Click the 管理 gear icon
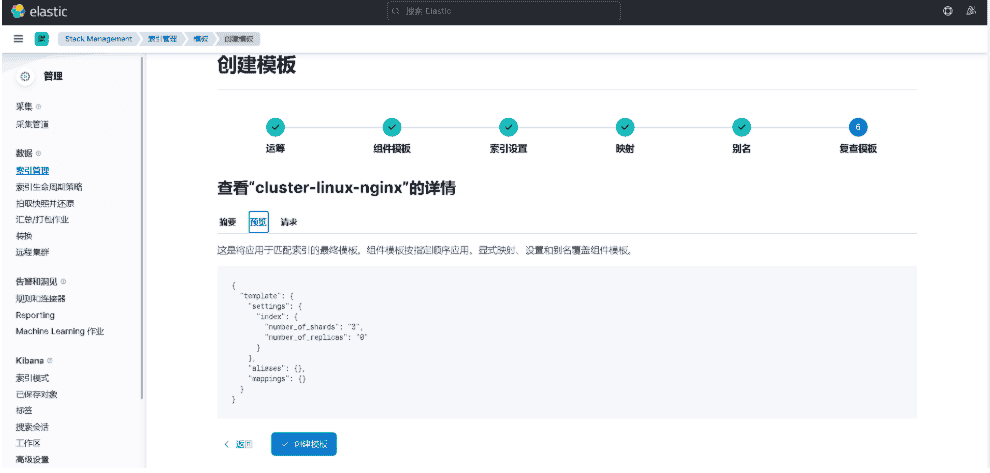The height and width of the screenshot is (473, 990). pyautogui.click(x=25, y=76)
